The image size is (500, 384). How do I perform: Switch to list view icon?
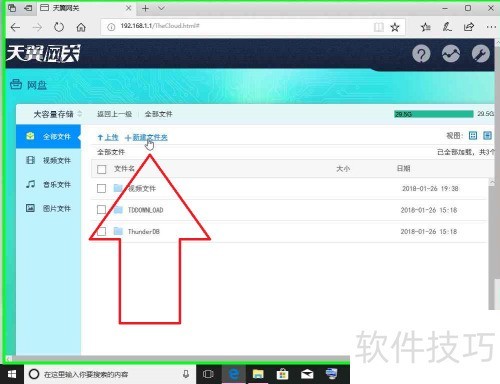[487, 135]
